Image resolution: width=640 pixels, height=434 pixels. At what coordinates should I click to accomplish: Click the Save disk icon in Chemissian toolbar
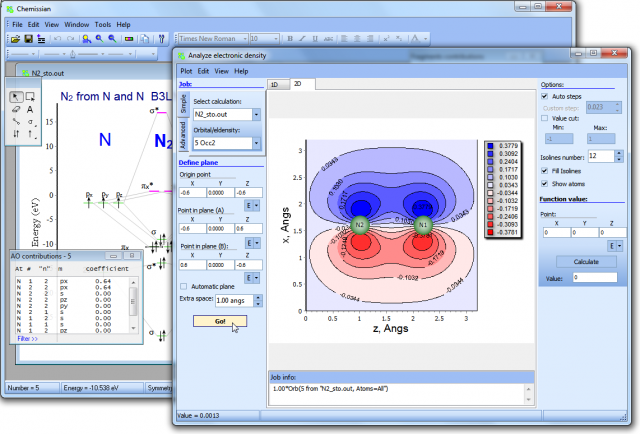click(x=28, y=39)
